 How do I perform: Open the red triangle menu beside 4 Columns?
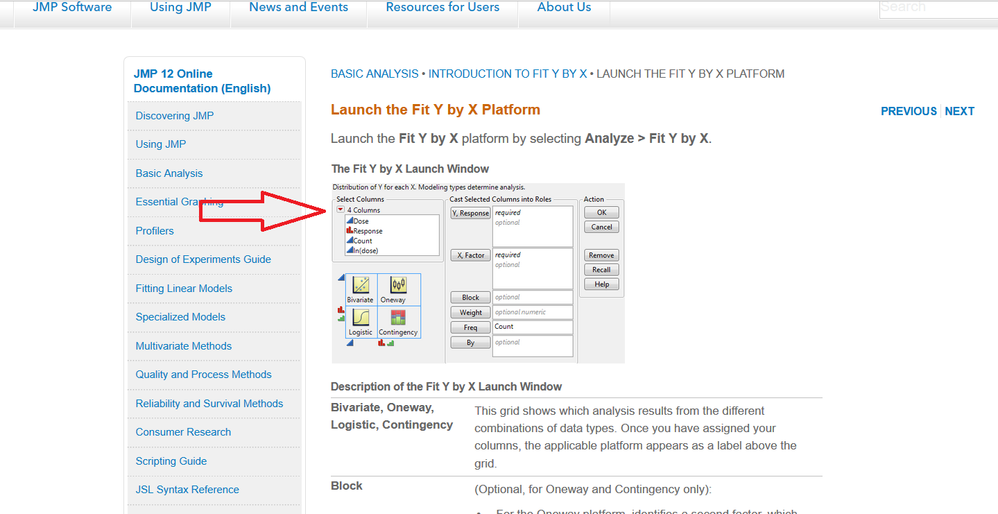[341, 209]
